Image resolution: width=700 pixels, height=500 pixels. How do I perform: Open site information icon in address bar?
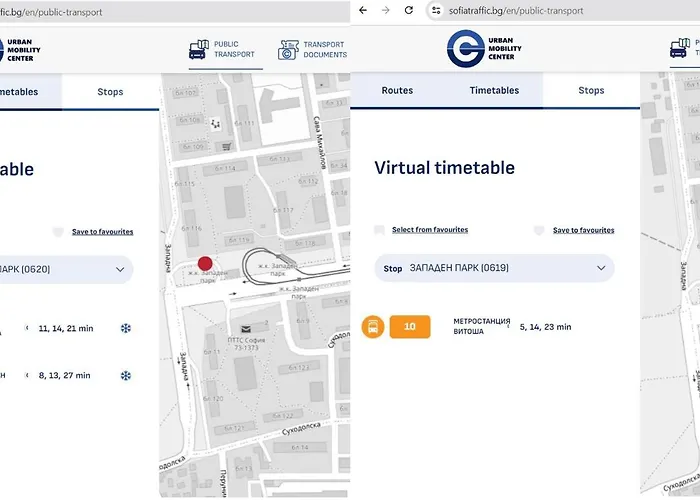click(435, 10)
